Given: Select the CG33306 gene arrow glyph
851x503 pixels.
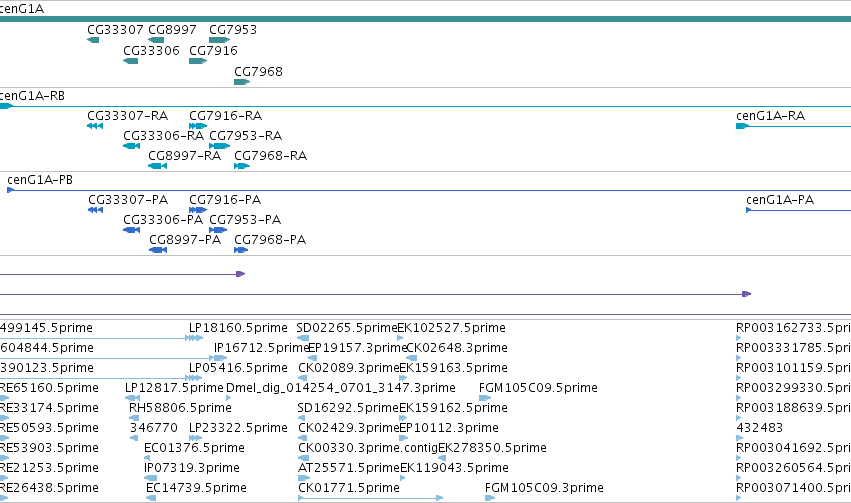Looking at the screenshot, I should pyautogui.click(x=130, y=61).
